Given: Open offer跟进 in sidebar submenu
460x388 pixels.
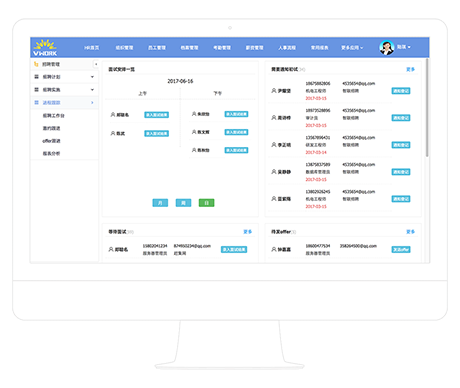Looking at the screenshot, I should 51,141.
